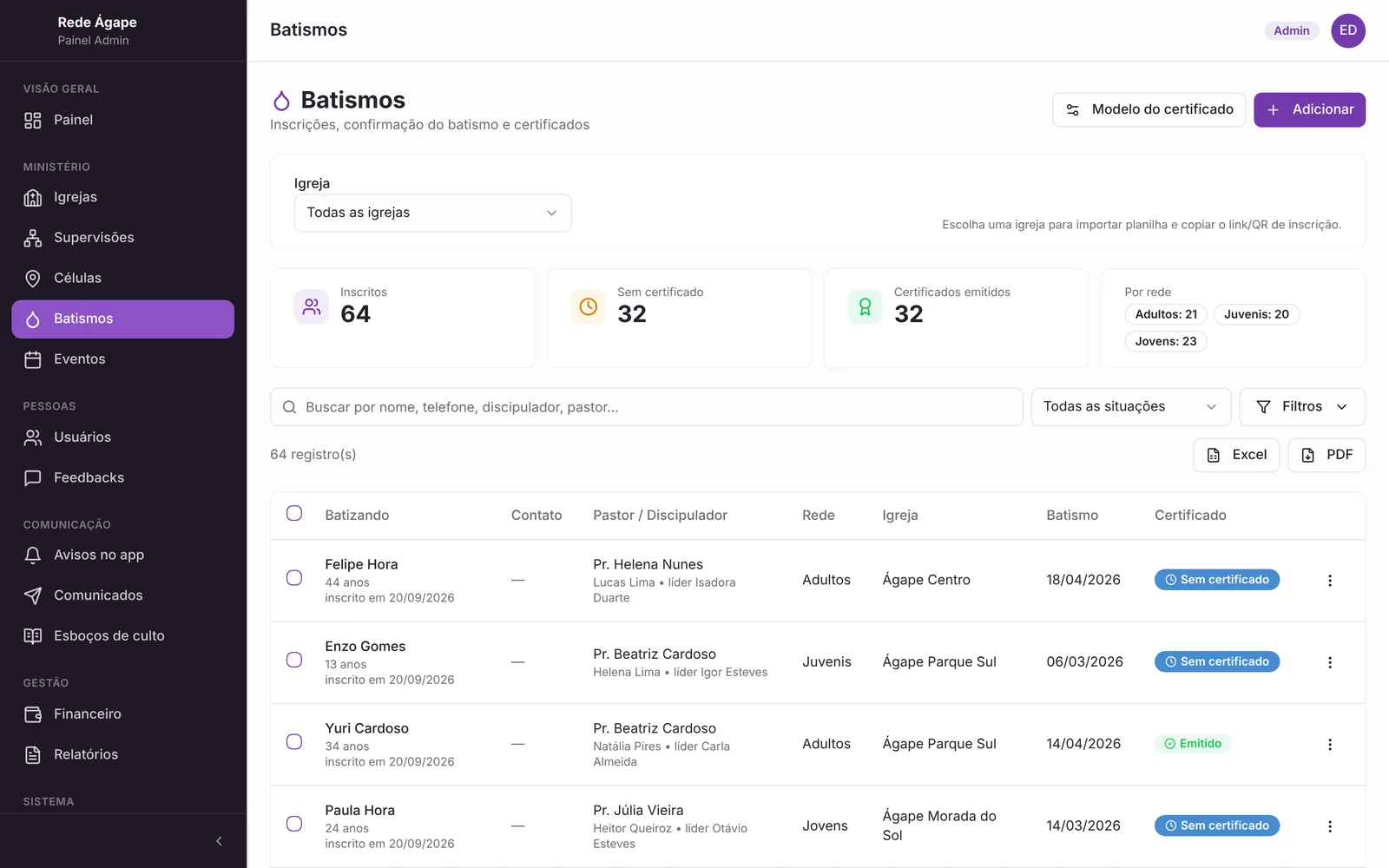Click the Emitido badge for Yuri Cardoso
The height and width of the screenshot is (868, 1389).
pyautogui.click(x=1193, y=744)
